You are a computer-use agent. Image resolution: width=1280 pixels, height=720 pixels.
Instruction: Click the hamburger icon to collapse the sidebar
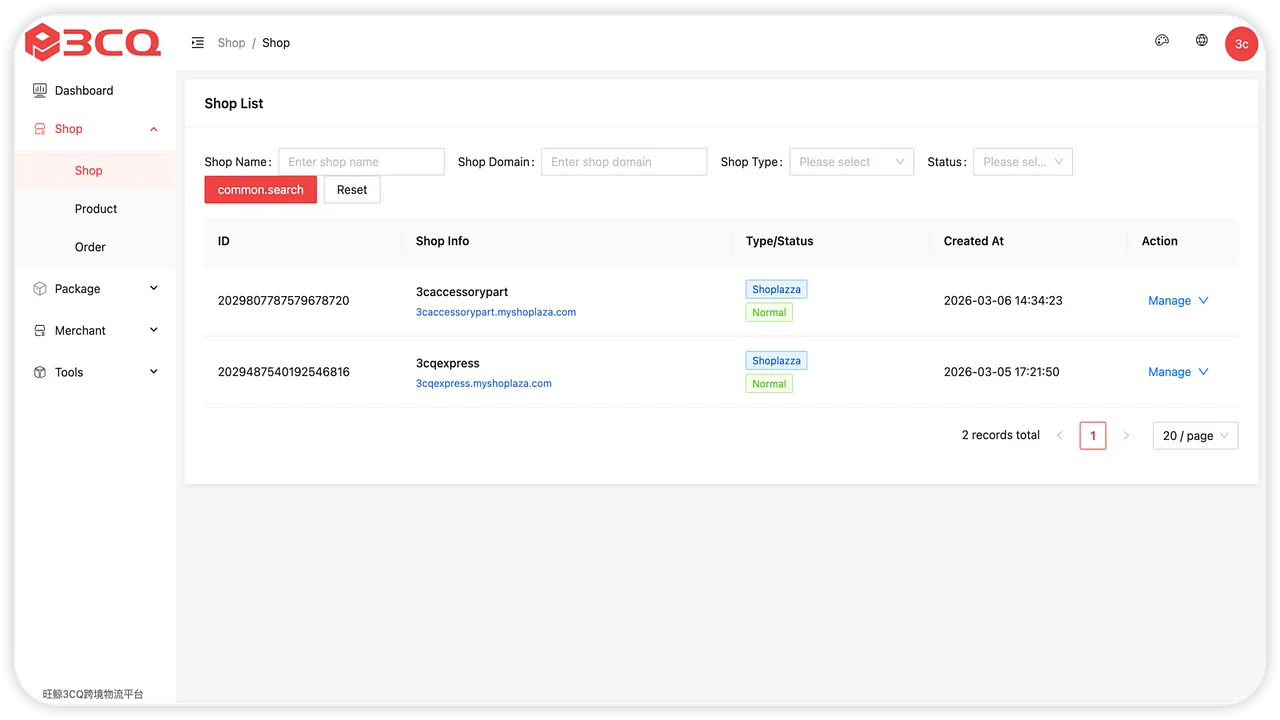pyautogui.click(x=197, y=42)
